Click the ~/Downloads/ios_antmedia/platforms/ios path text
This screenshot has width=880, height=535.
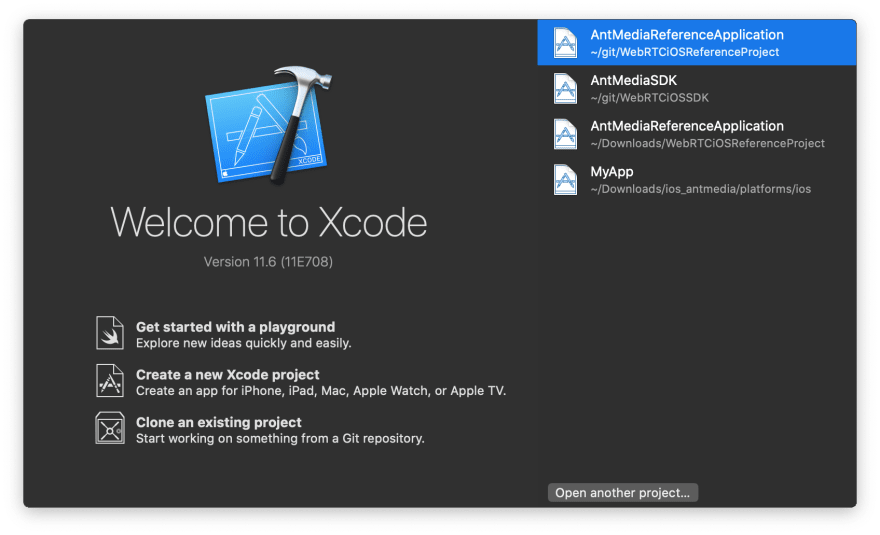(x=700, y=189)
